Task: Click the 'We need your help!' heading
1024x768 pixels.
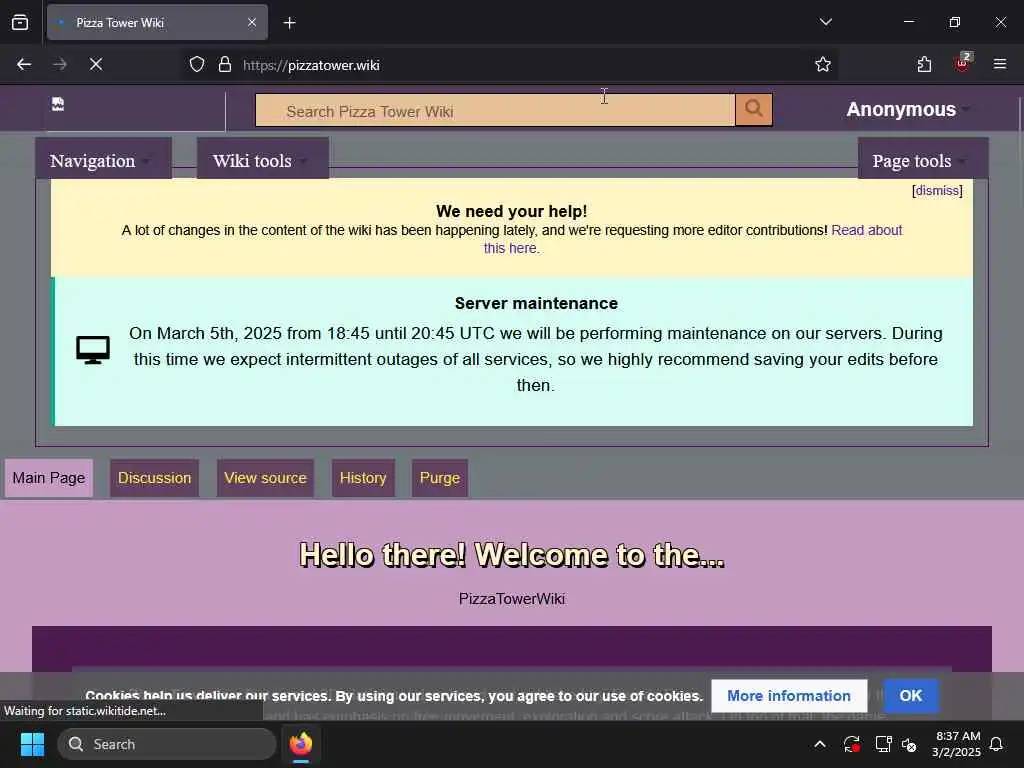Action: click(x=511, y=211)
